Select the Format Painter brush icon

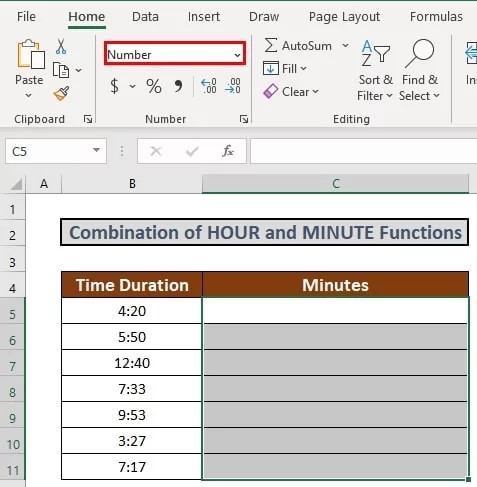pyautogui.click(x=61, y=94)
